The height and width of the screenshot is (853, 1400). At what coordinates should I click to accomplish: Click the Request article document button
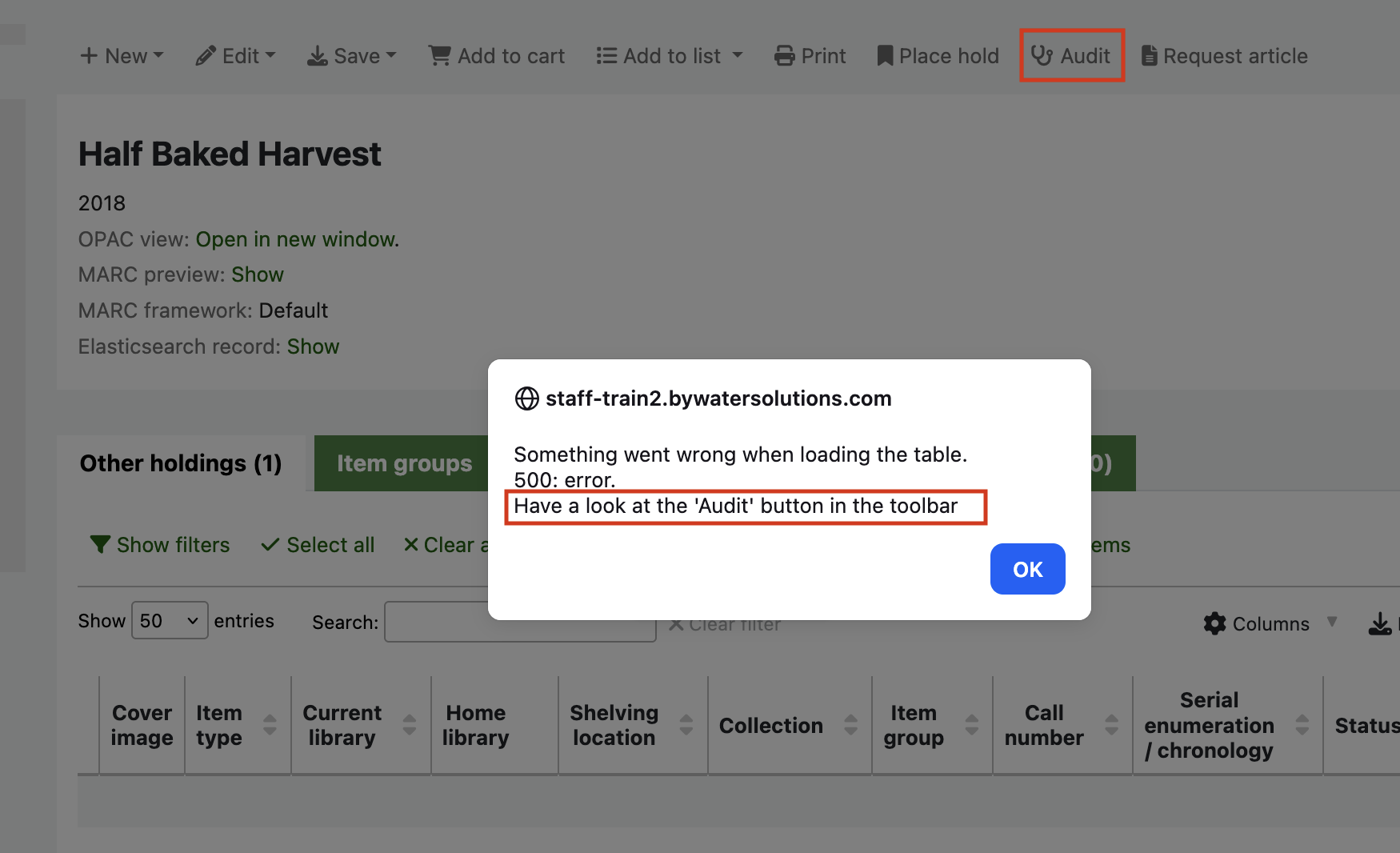click(1224, 56)
